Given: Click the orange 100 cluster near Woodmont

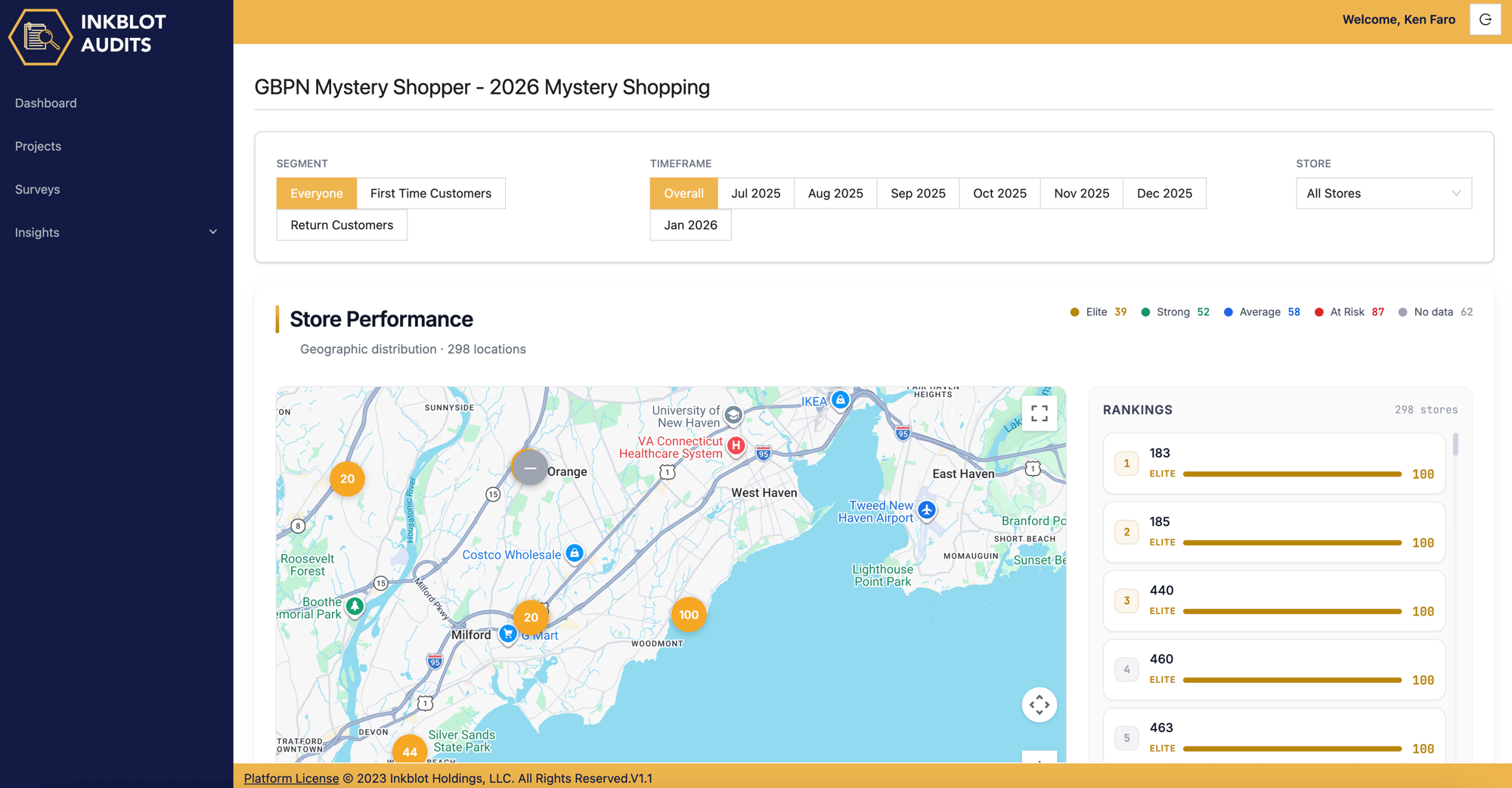Looking at the screenshot, I should [688, 615].
